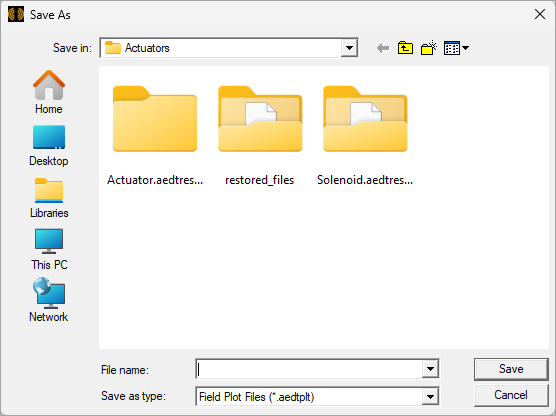Click the Cancel button
Image resolution: width=556 pixels, height=416 pixels.
click(x=511, y=395)
